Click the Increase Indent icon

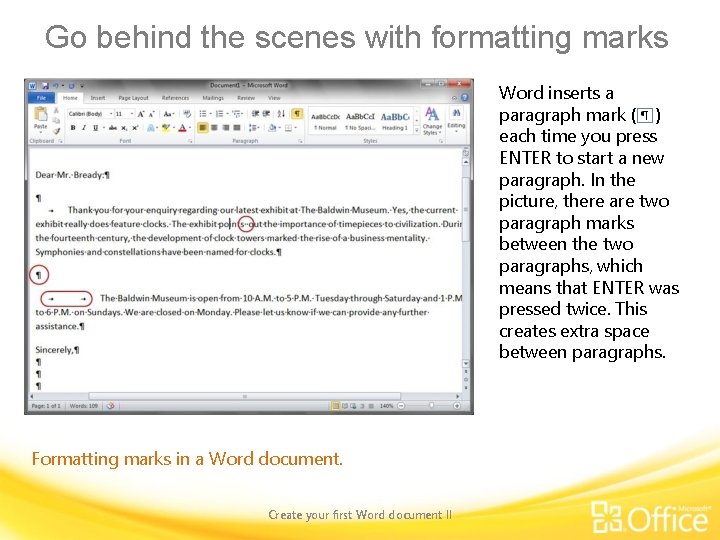266,114
